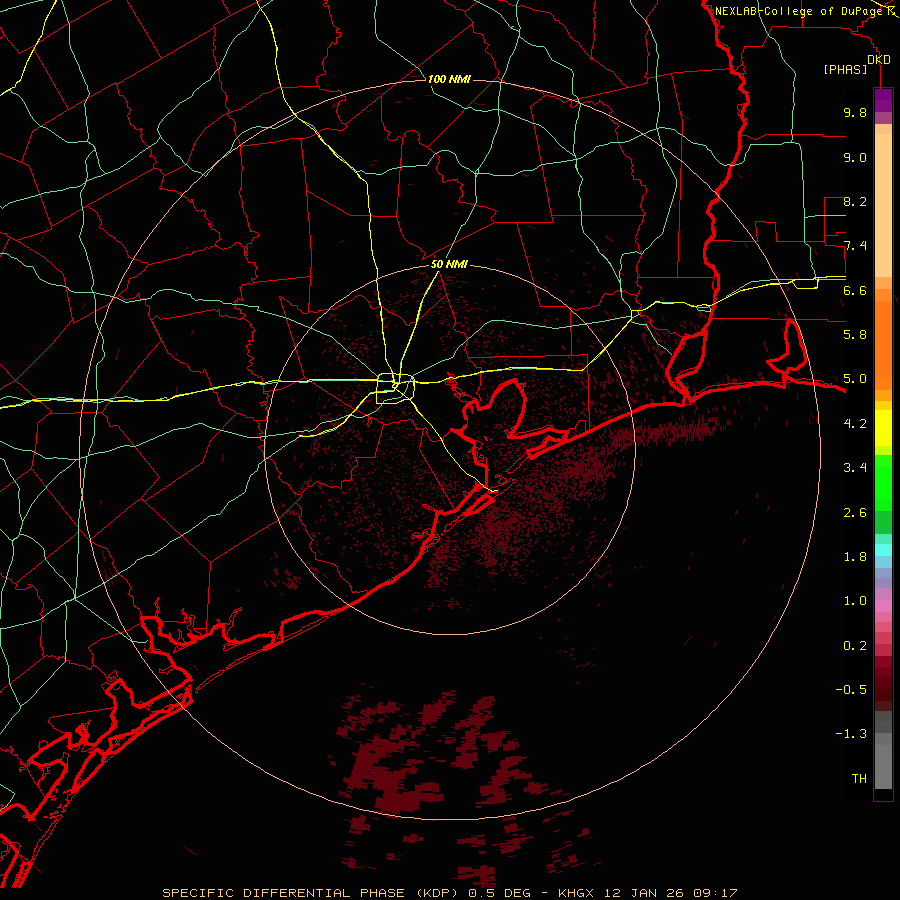The image size is (900, 900).
Task: Click the purple swatch atop the color bar
Action: pos(883,100)
